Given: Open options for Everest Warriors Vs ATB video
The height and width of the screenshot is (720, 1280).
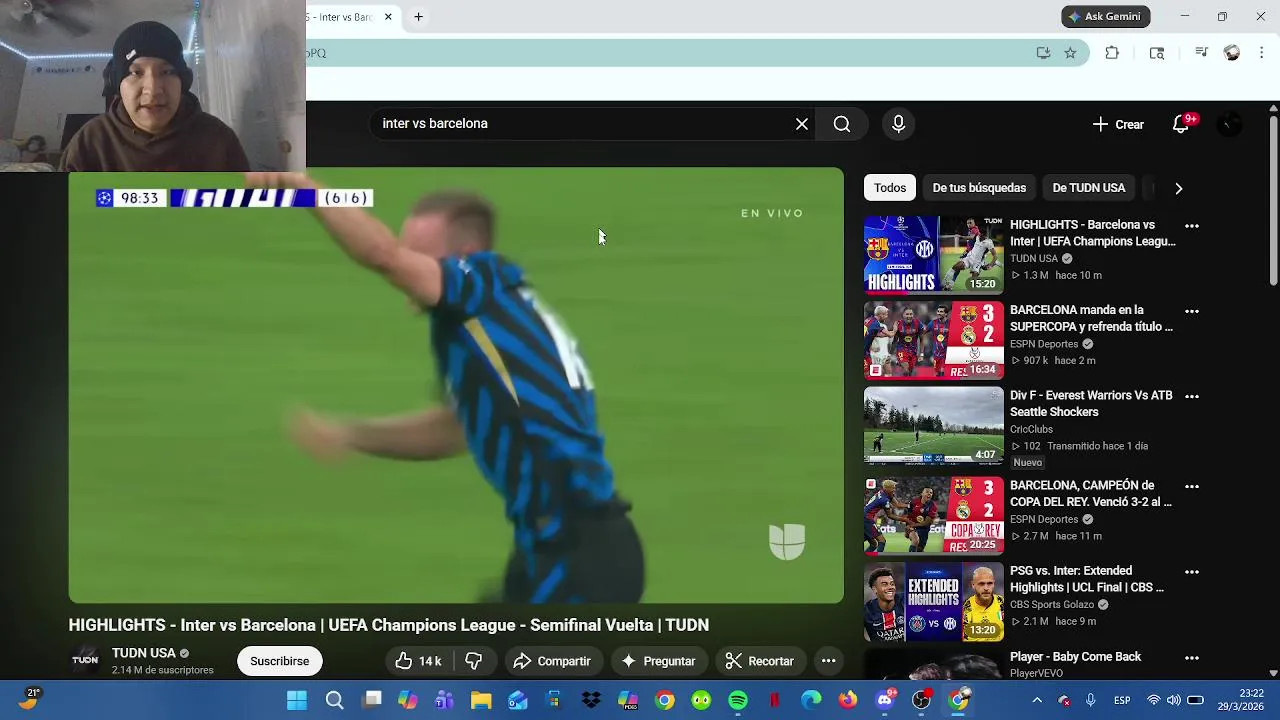Looking at the screenshot, I should 1191,396.
